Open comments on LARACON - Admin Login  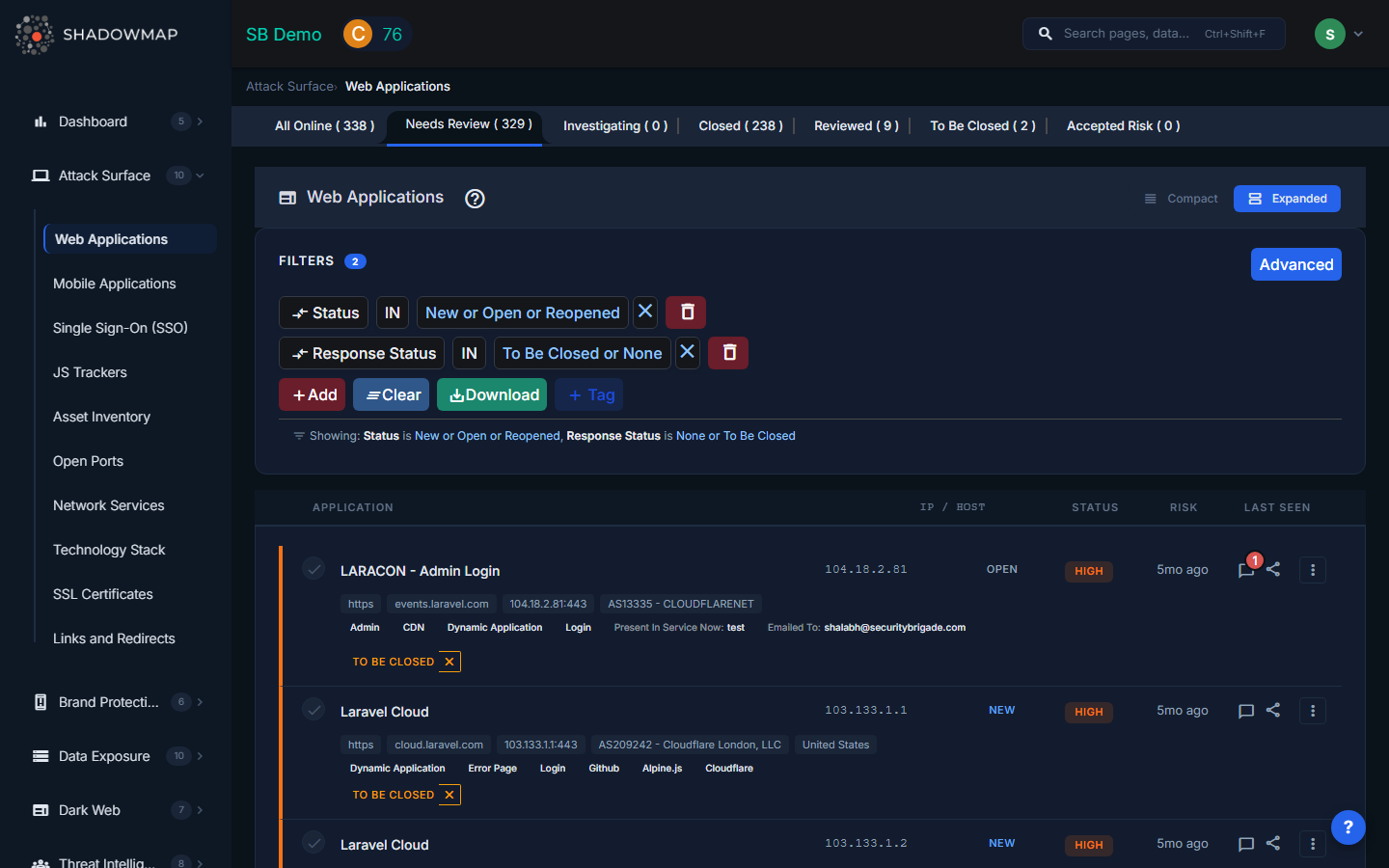[1245, 570]
